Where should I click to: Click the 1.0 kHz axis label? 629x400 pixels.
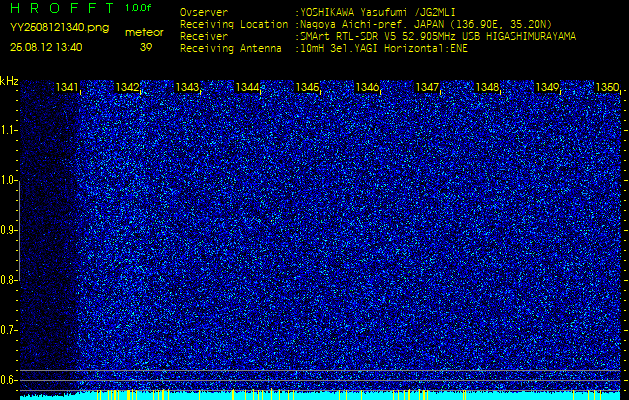pos(8,180)
